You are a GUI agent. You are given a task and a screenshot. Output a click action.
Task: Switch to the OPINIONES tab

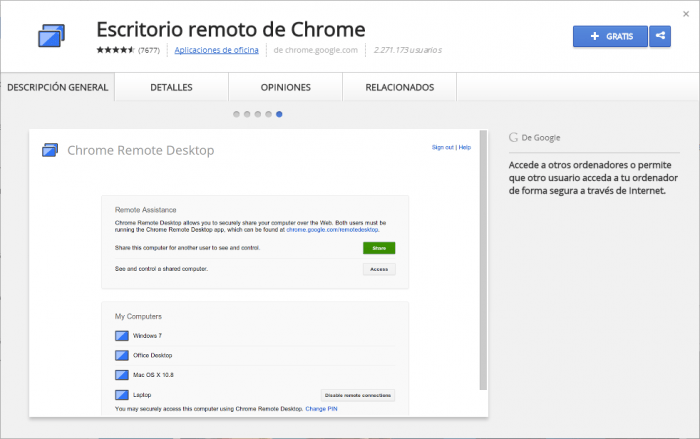tap(286, 87)
